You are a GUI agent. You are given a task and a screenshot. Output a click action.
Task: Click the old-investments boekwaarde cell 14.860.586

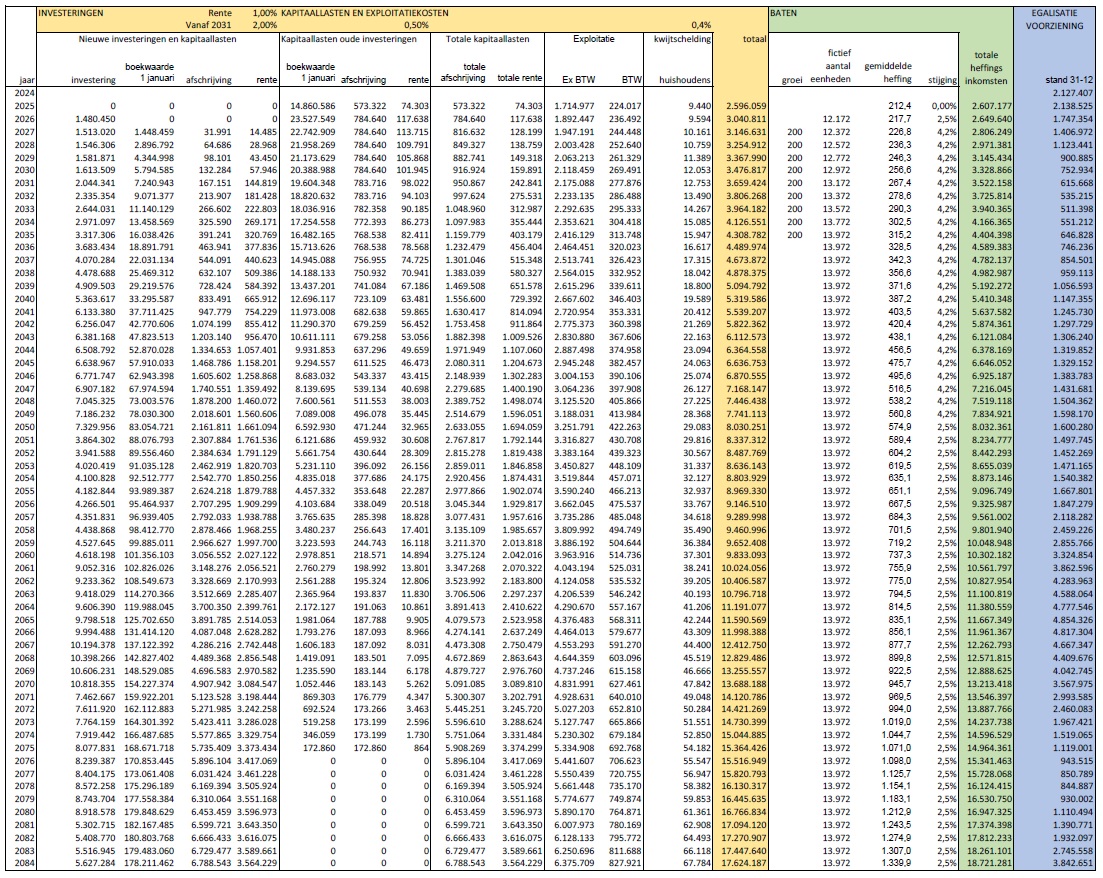point(313,106)
